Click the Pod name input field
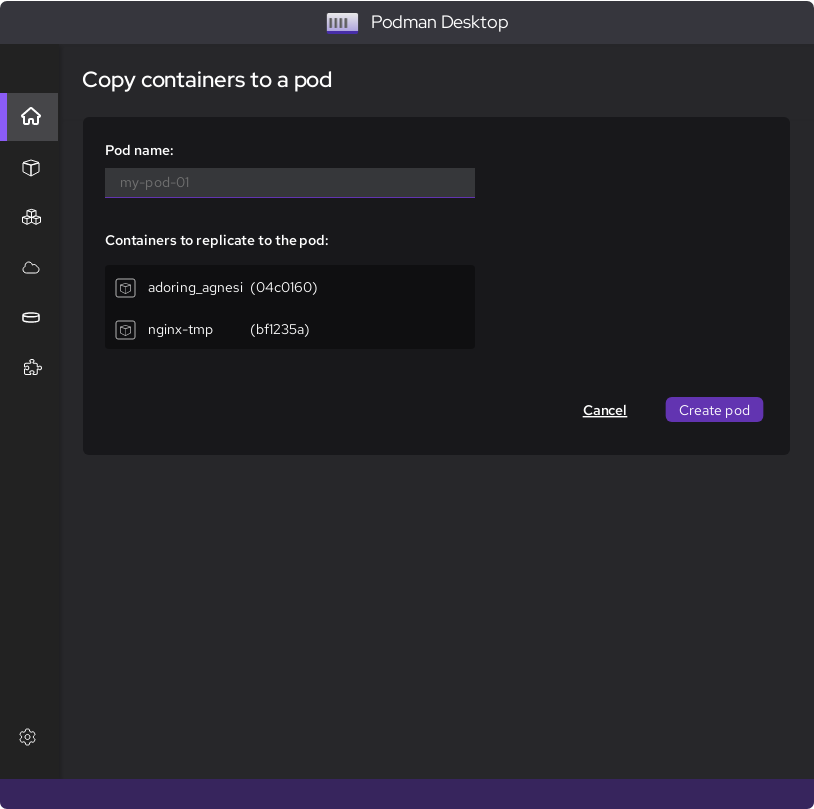814x809 pixels. (289, 183)
